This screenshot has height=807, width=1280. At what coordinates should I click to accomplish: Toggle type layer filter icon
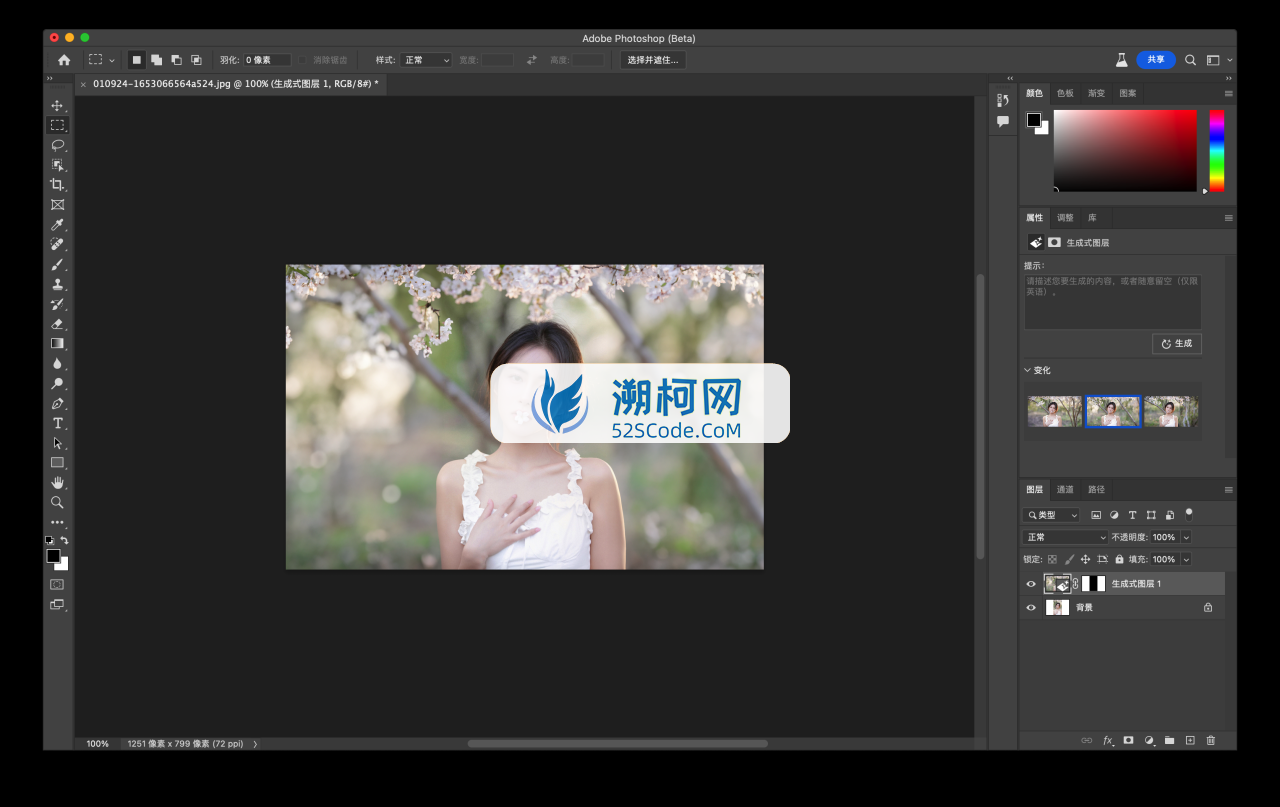(1132, 515)
